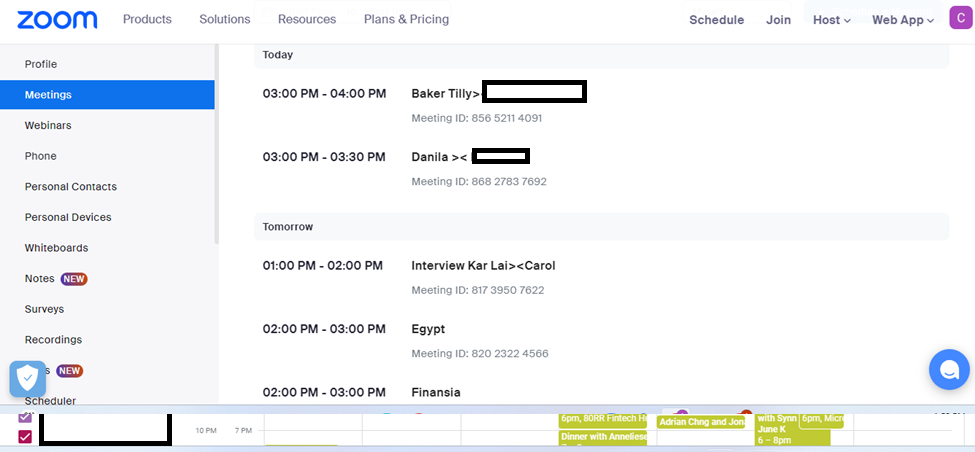This screenshot has width=975, height=452.
Task: Open Interview Kar Lai><Carol meeting
Action: pyautogui.click(x=483, y=265)
